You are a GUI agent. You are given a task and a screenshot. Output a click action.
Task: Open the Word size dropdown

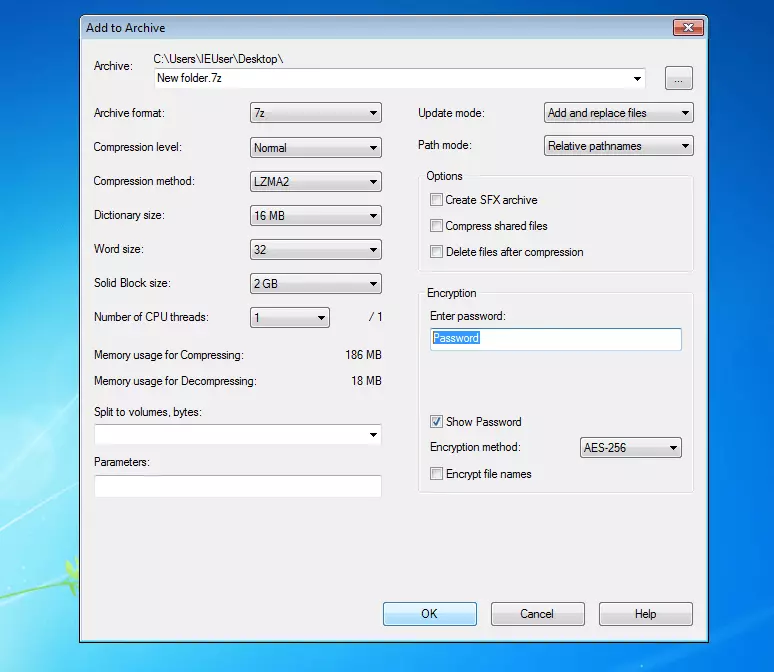click(x=315, y=250)
